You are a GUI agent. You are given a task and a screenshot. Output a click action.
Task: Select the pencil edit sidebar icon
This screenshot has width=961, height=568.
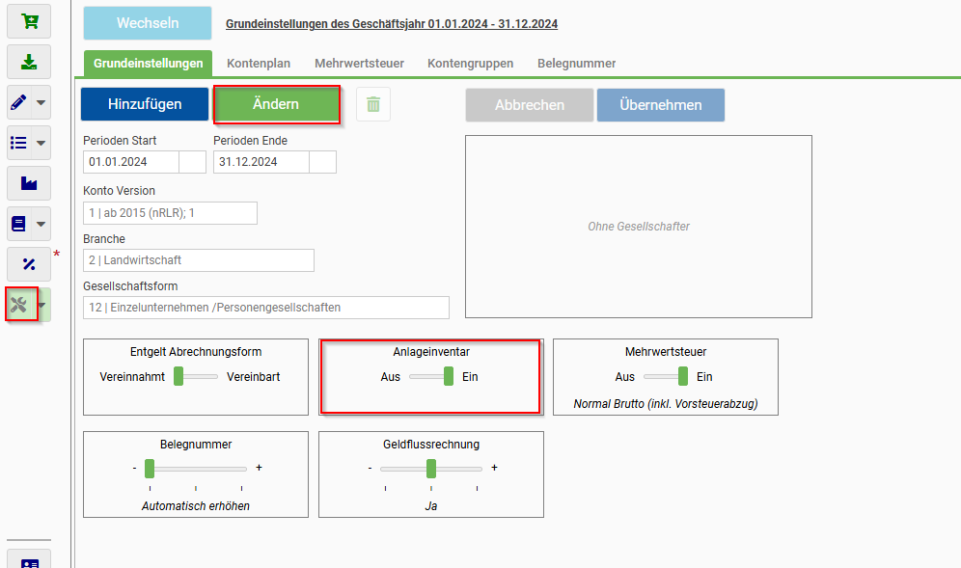pyautogui.click(x=19, y=102)
